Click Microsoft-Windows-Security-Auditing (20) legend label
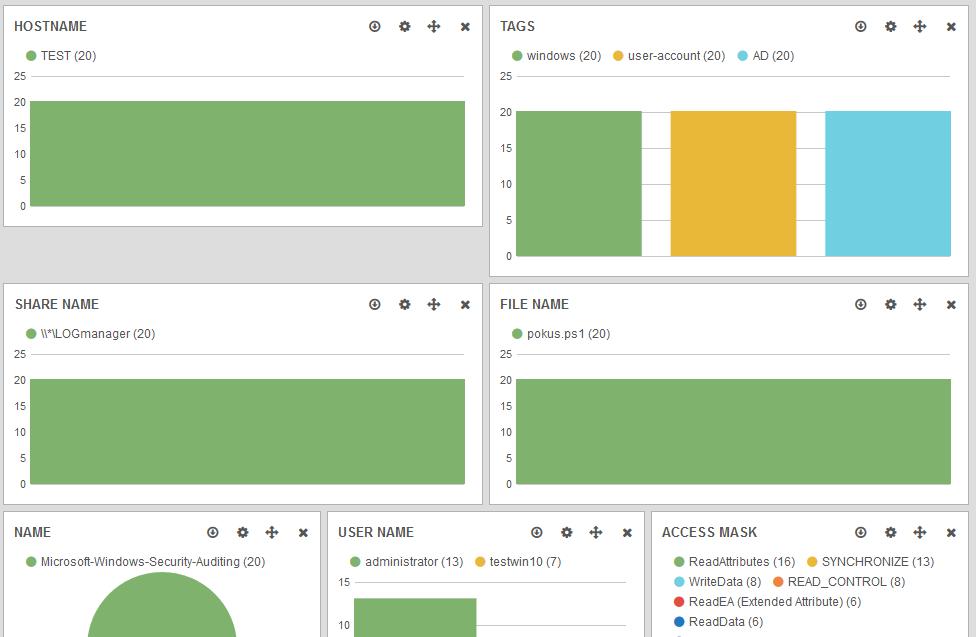 point(153,562)
